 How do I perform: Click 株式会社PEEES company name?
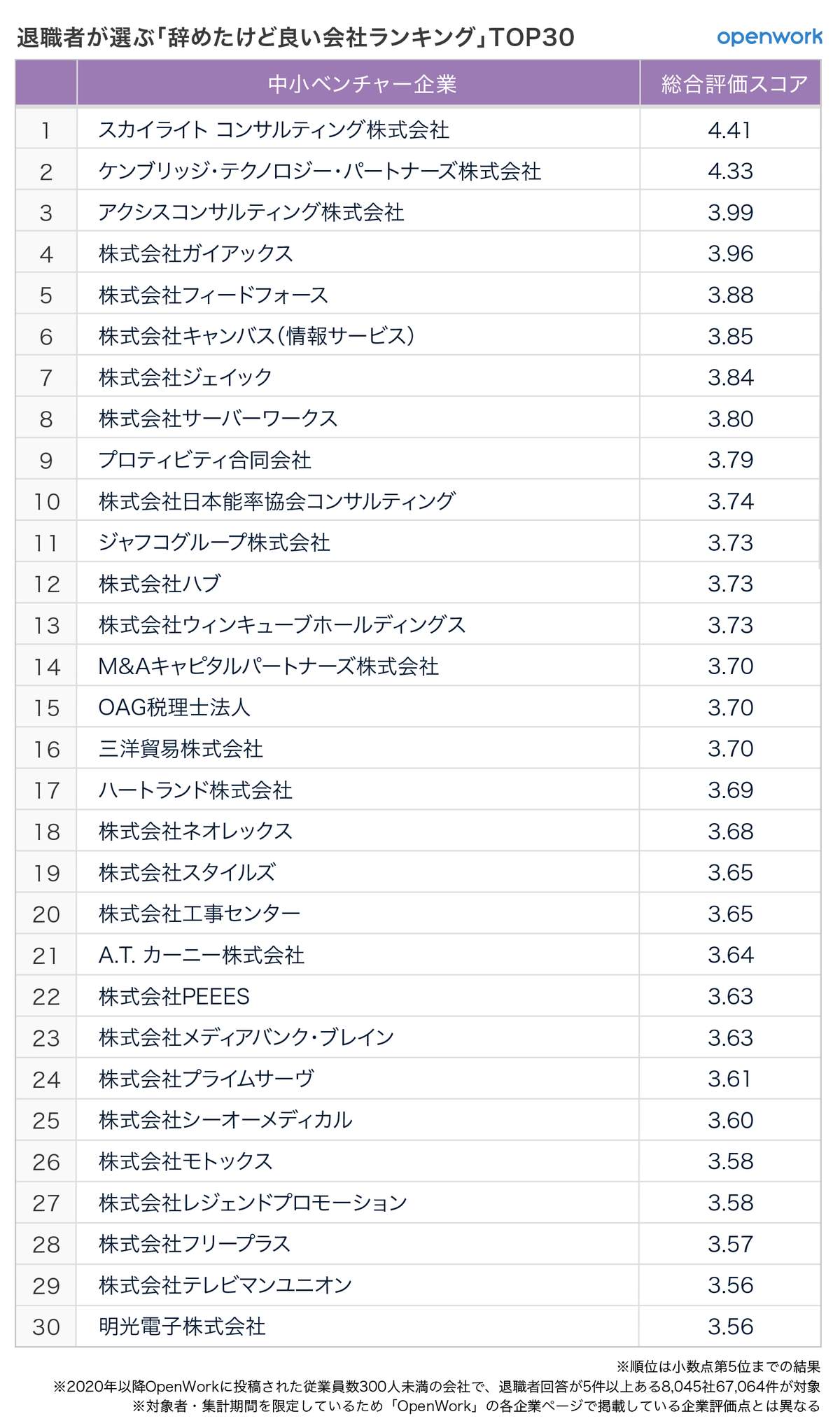pyautogui.click(x=174, y=997)
